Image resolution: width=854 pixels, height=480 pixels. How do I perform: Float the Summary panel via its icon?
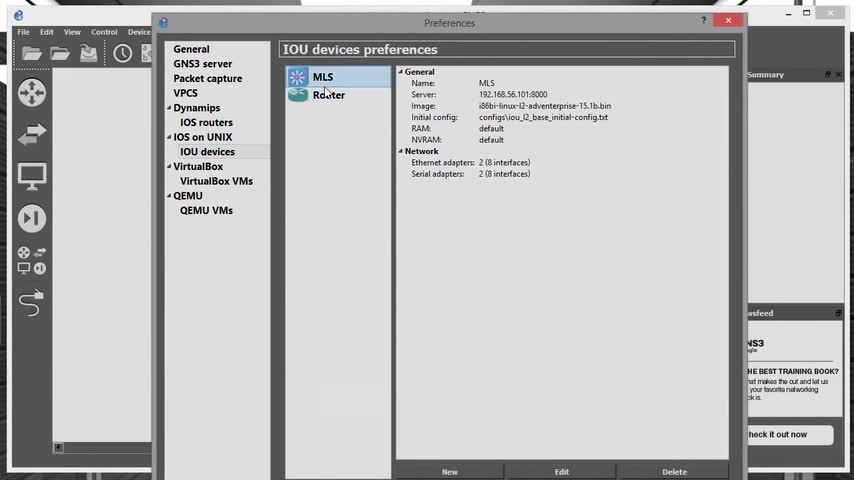[x=828, y=75]
